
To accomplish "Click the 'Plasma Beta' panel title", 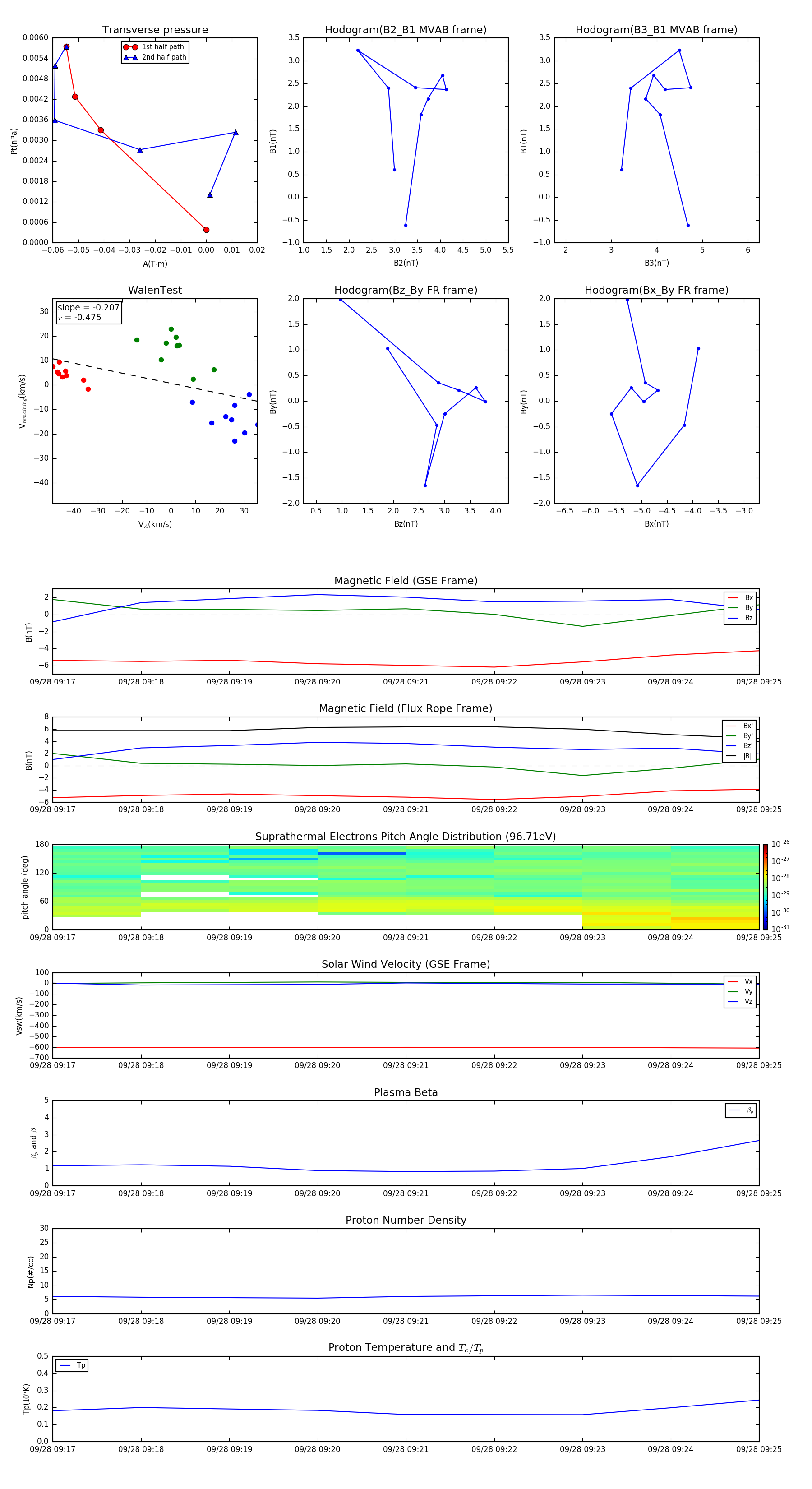I will (x=406, y=1093).
